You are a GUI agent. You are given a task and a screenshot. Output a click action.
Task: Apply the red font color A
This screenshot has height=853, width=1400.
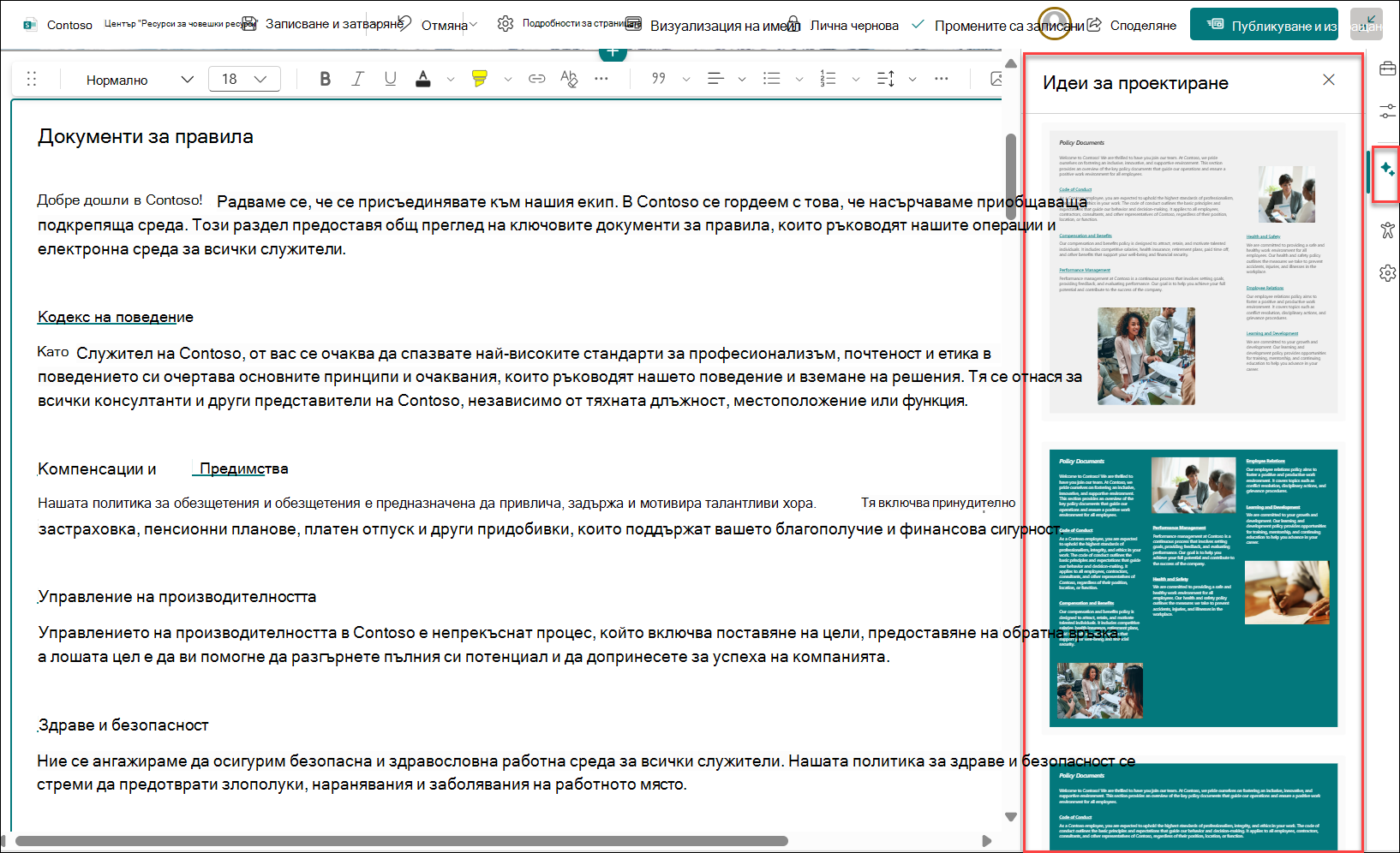(423, 79)
